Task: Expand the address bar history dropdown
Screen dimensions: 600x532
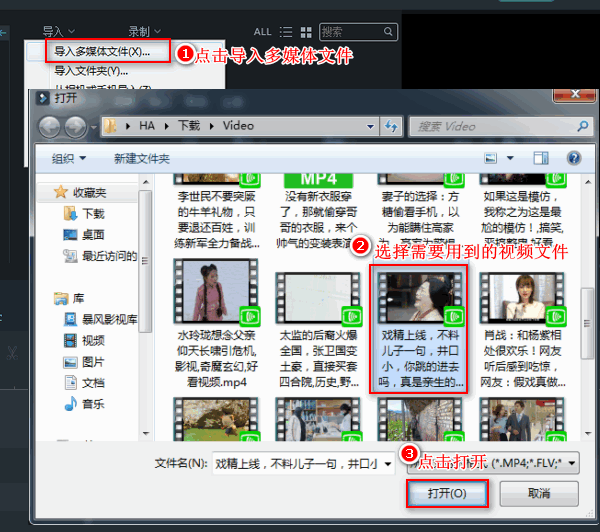Action: pos(370,127)
